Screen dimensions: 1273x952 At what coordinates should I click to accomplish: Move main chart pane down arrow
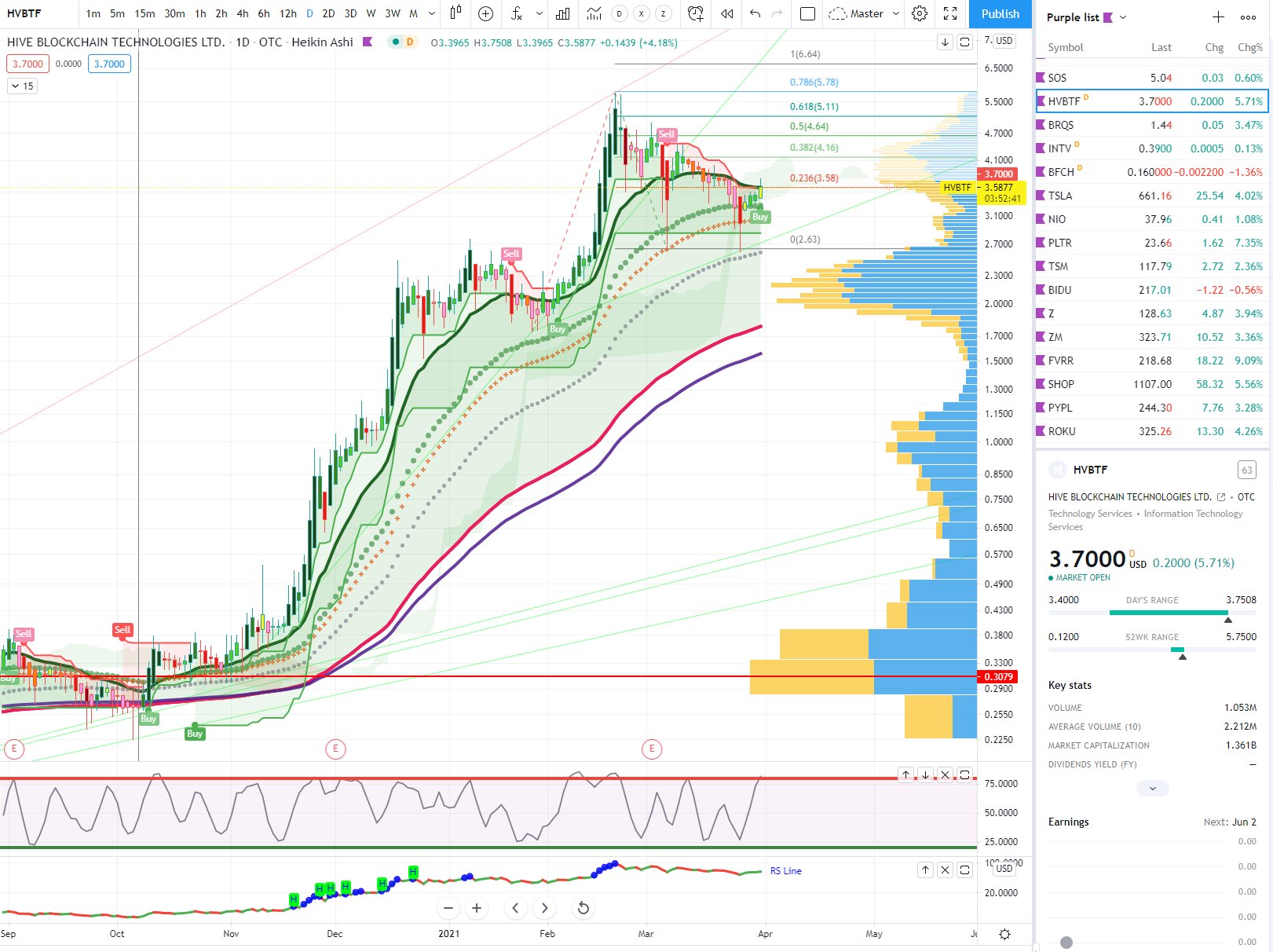[945, 42]
